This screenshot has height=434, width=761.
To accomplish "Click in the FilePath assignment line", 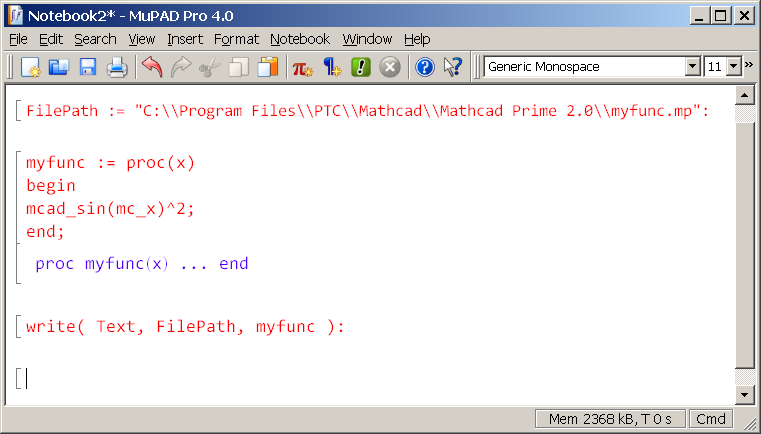I will (x=367, y=111).
